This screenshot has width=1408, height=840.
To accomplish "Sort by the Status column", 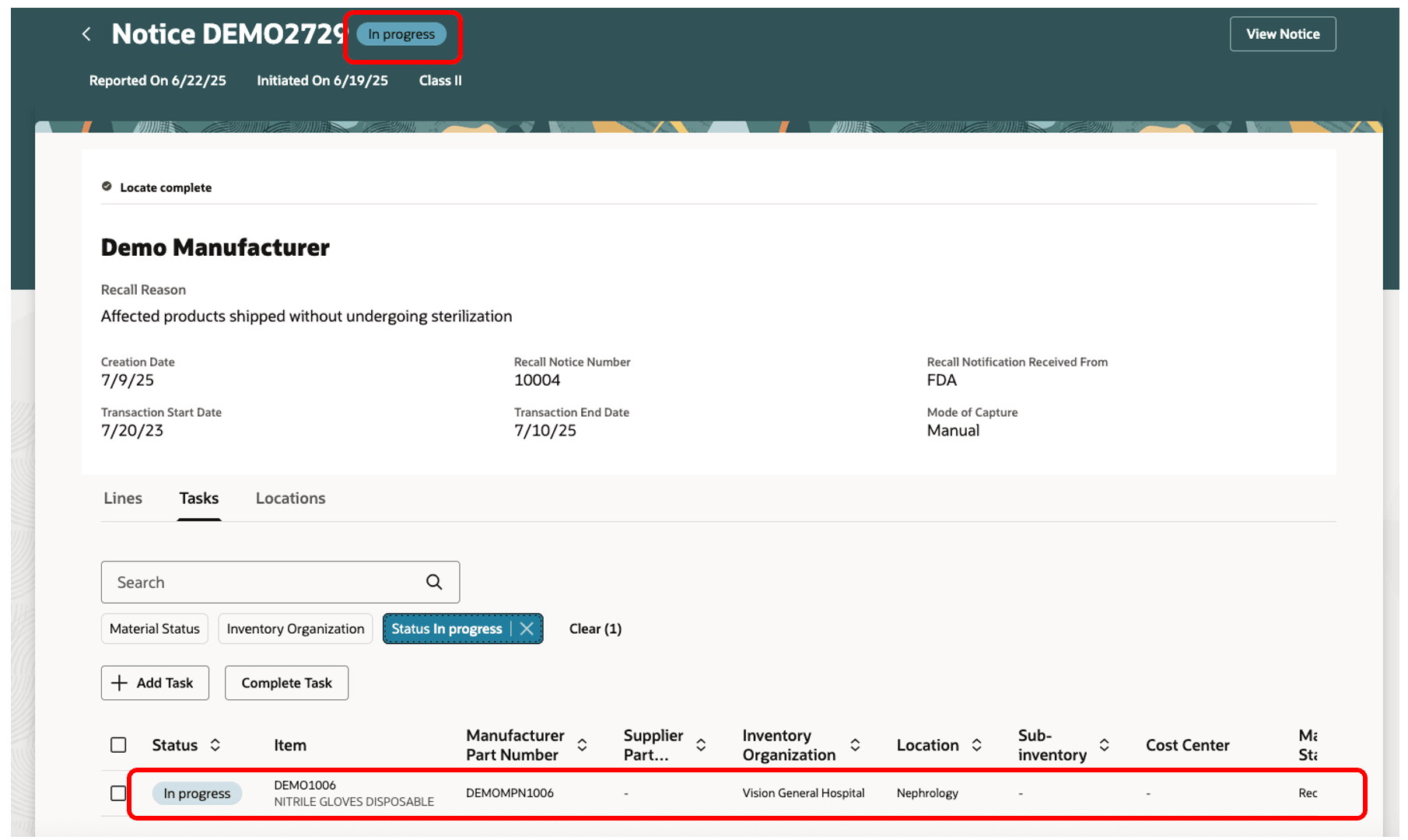I will pyautogui.click(x=215, y=745).
